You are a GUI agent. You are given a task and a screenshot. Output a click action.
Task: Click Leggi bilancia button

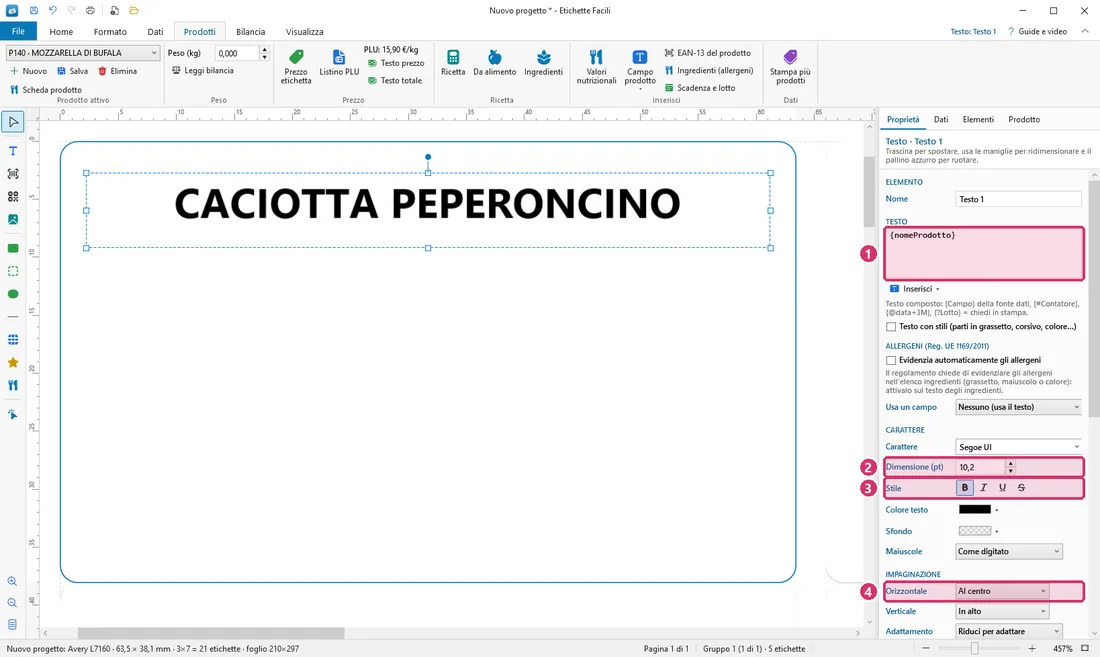tap(203, 70)
